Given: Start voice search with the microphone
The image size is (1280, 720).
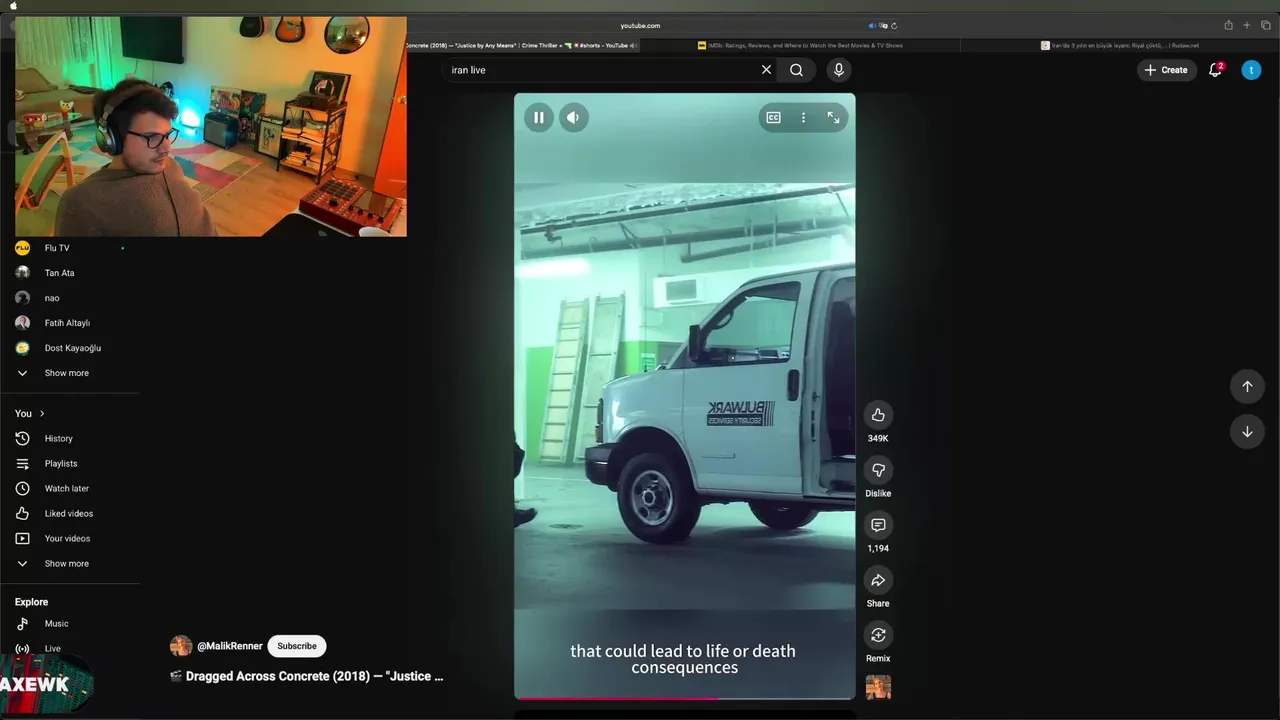Looking at the screenshot, I should pyautogui.click(x=838, y=70).
